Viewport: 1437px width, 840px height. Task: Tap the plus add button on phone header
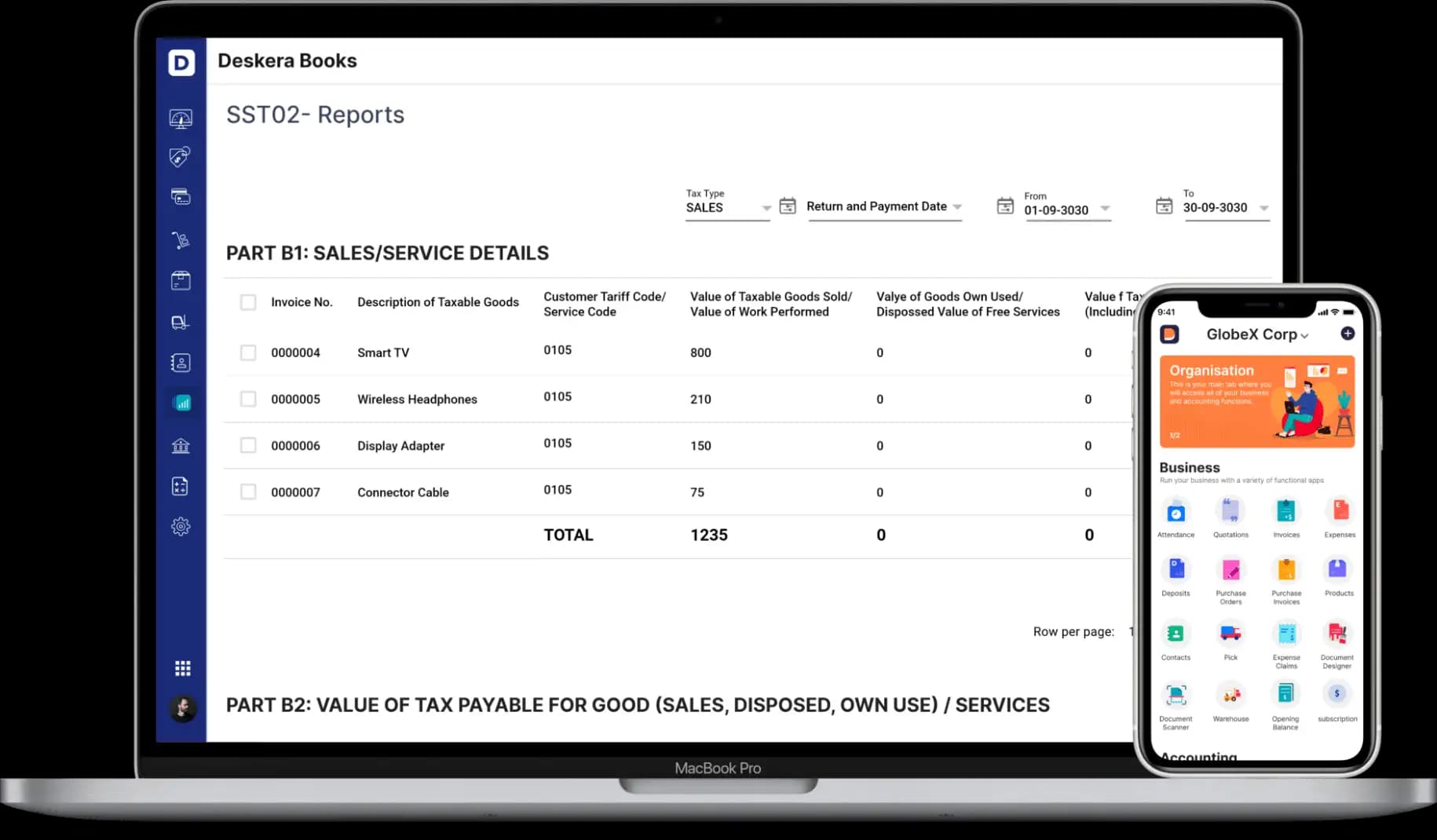click(x=1347, y=334)
